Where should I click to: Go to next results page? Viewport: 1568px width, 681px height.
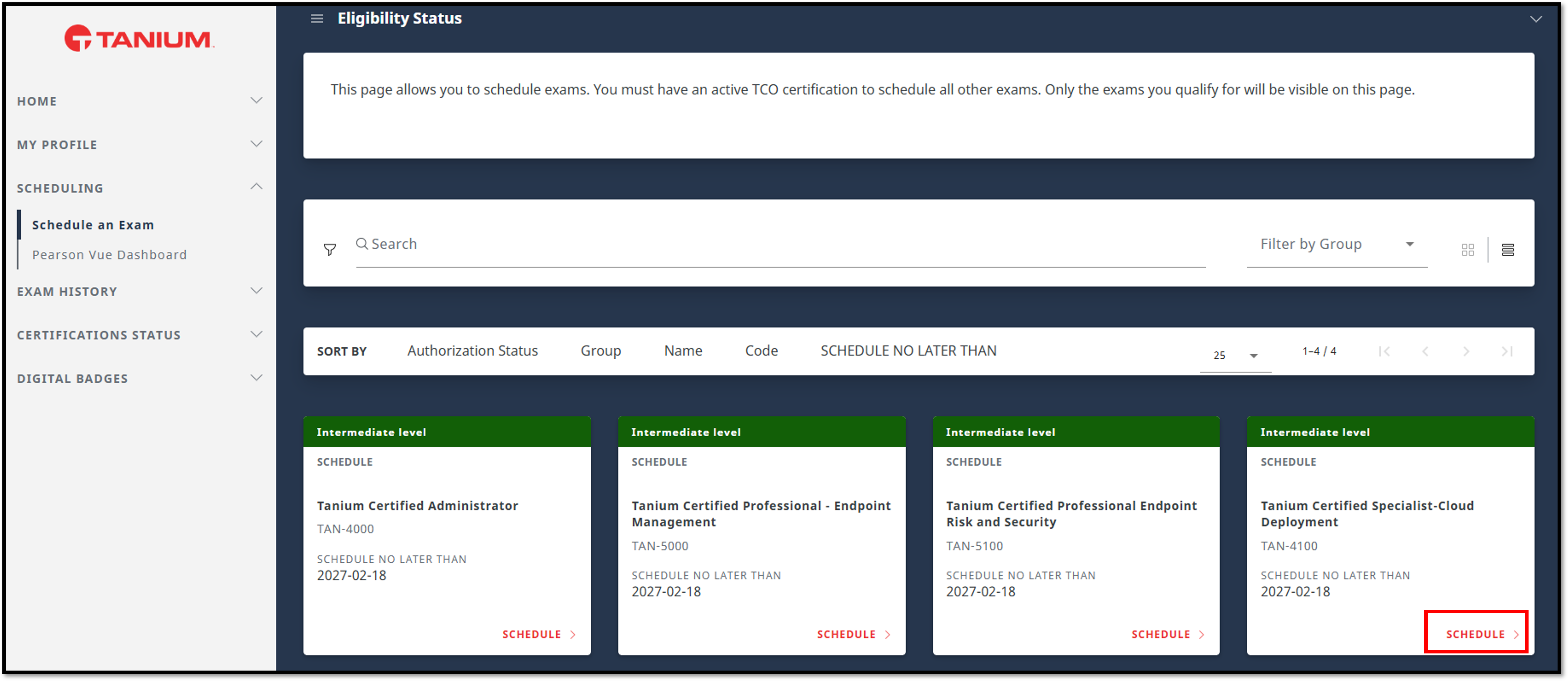point(1466,351)
